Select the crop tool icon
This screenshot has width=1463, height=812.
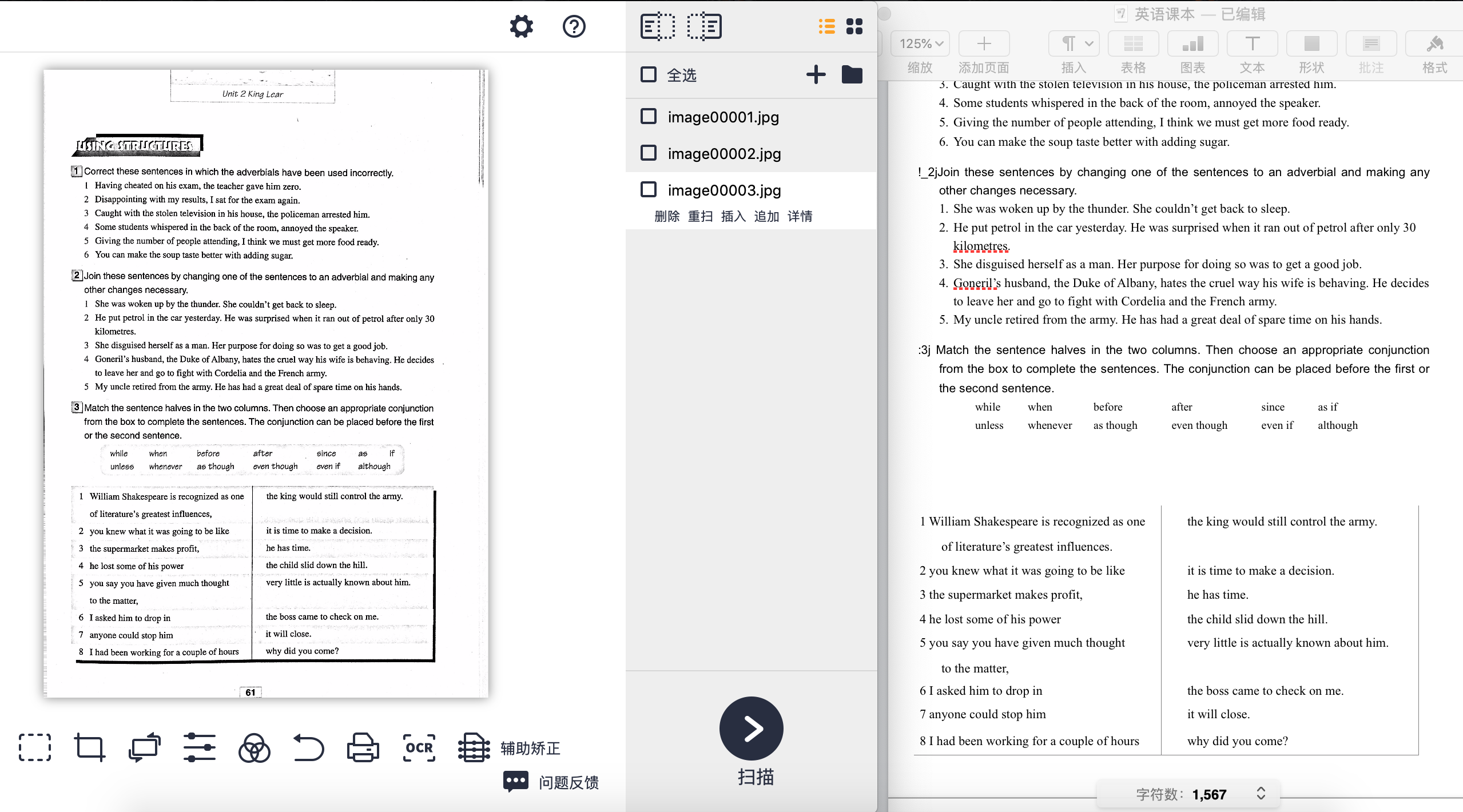(90, 747)
